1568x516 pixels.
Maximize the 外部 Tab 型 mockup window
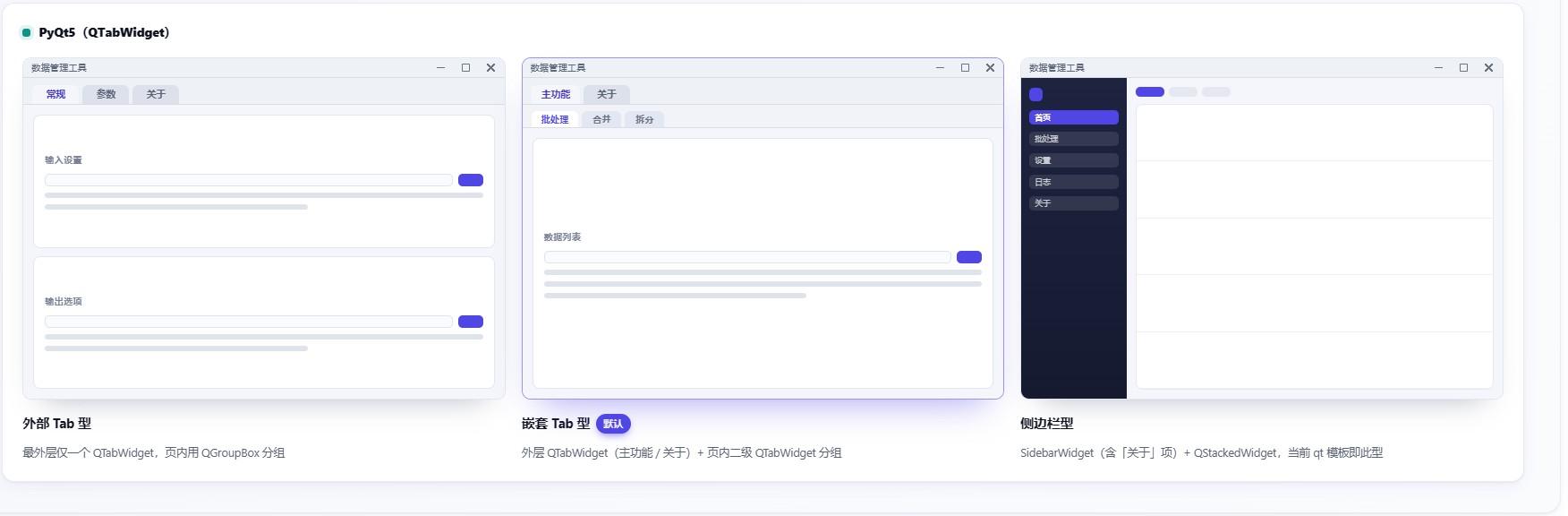point(465,68)
